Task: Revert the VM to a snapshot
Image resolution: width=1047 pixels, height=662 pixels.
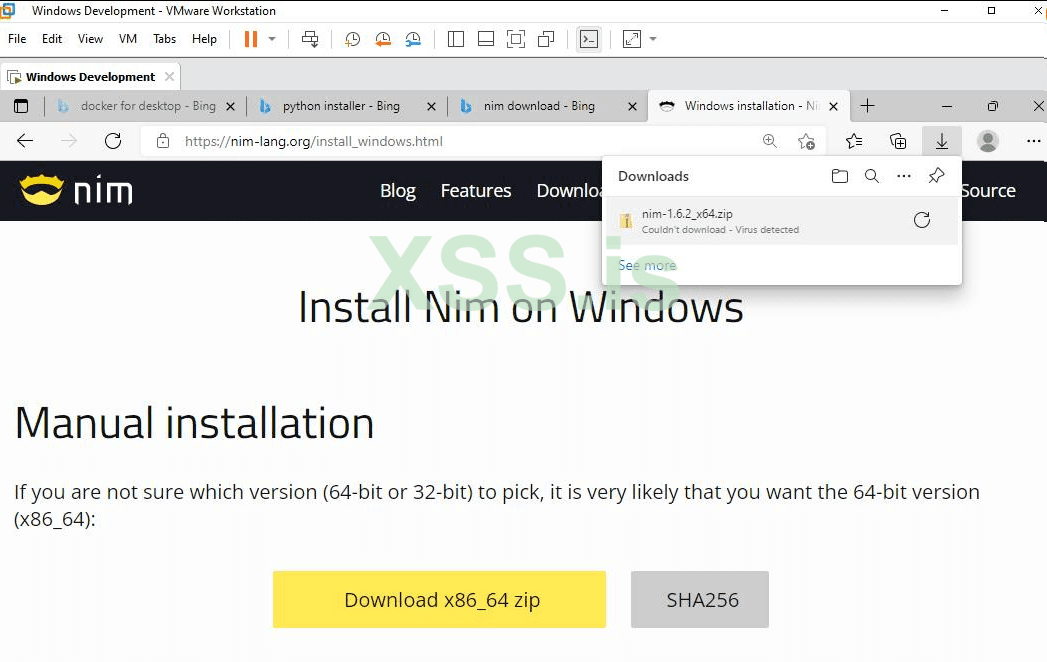Action: pyautogui.click(x=383, y=39)
